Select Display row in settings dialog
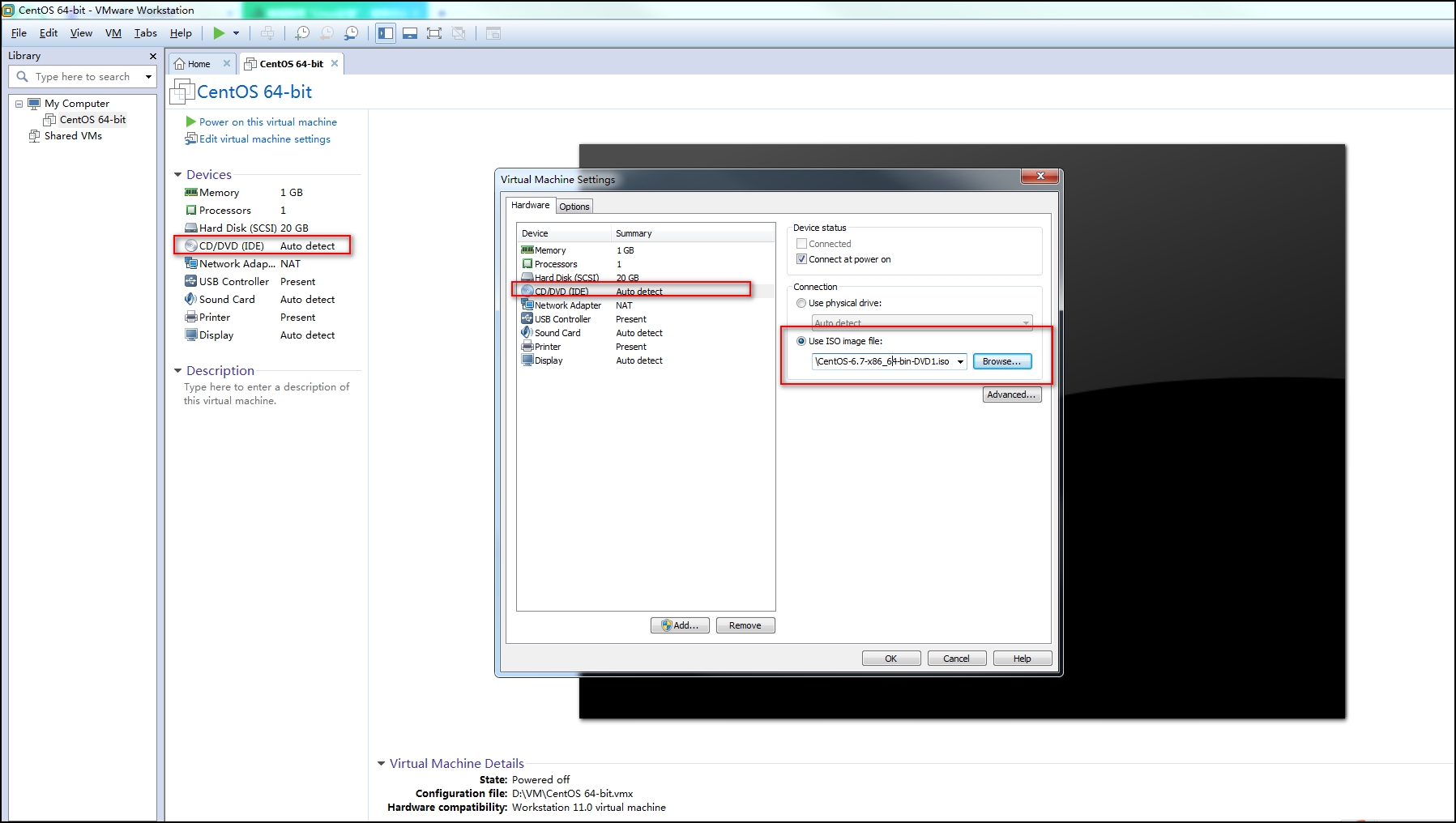 [x=646, y=361]
